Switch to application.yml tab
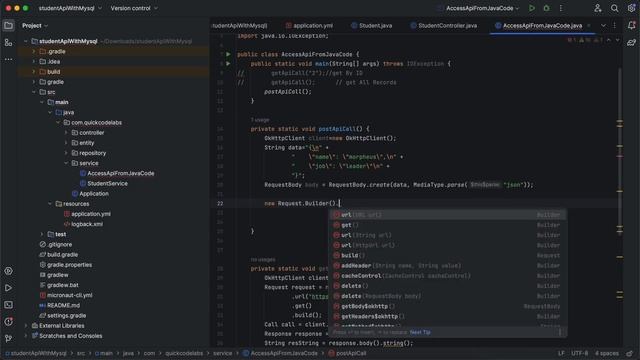640x360 pixels. coord(309,26)
